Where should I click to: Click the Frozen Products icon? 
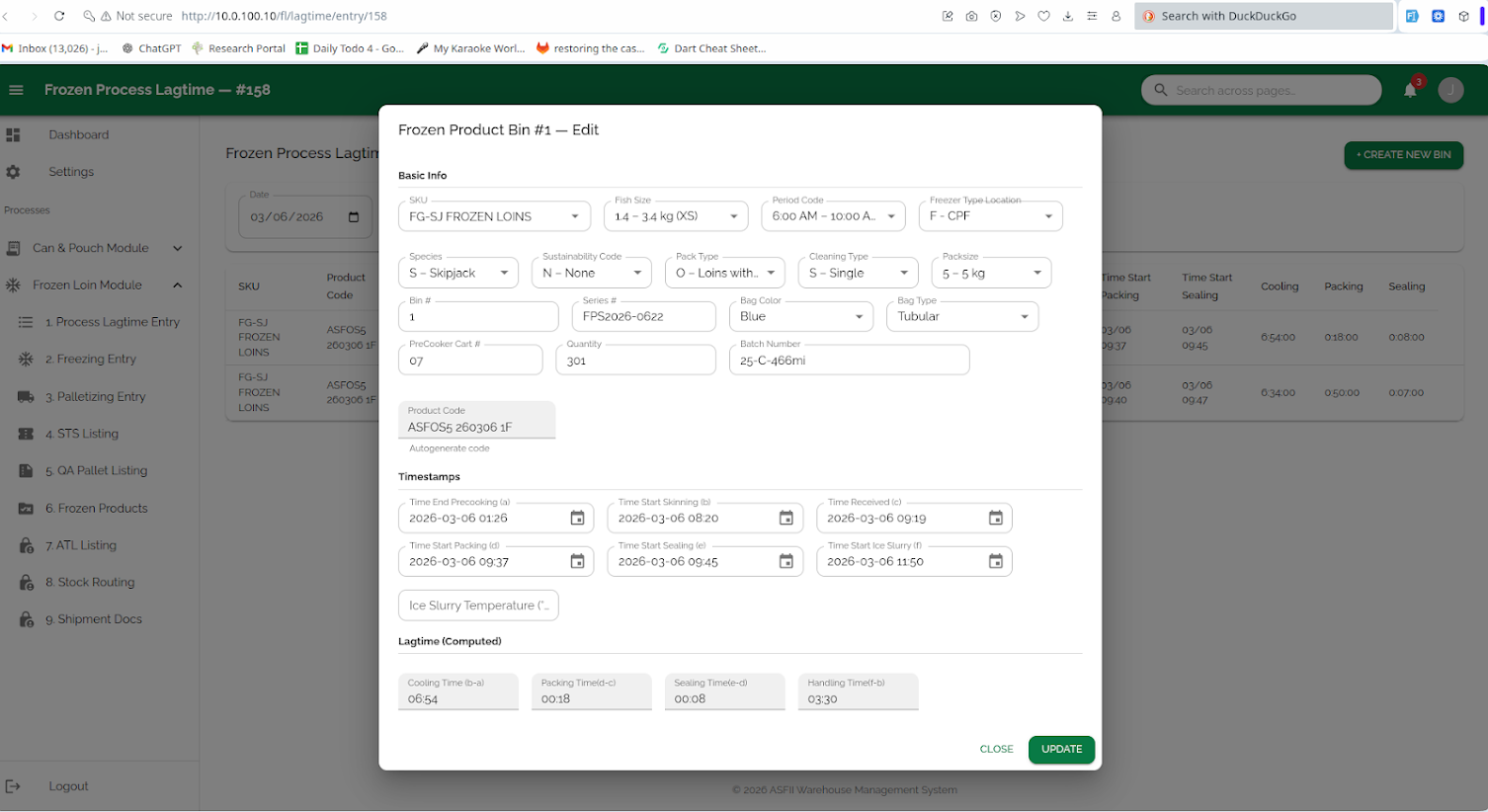pos(26,509)
